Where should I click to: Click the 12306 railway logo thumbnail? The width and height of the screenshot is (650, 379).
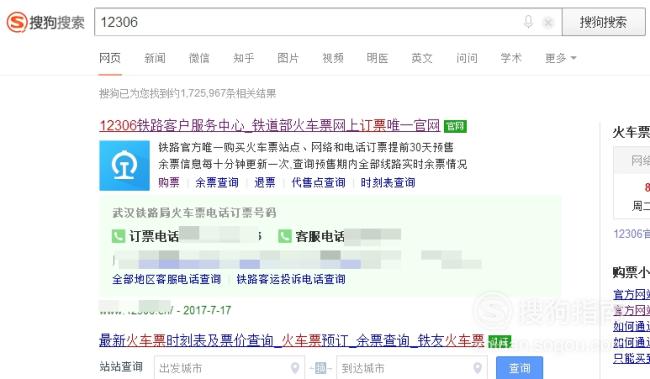[124, 165]
